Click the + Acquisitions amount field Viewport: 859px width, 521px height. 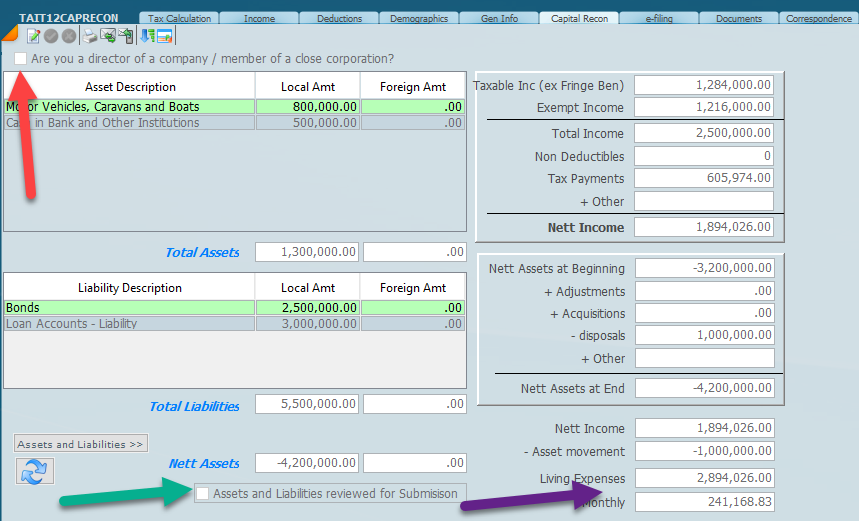(703, 314)
